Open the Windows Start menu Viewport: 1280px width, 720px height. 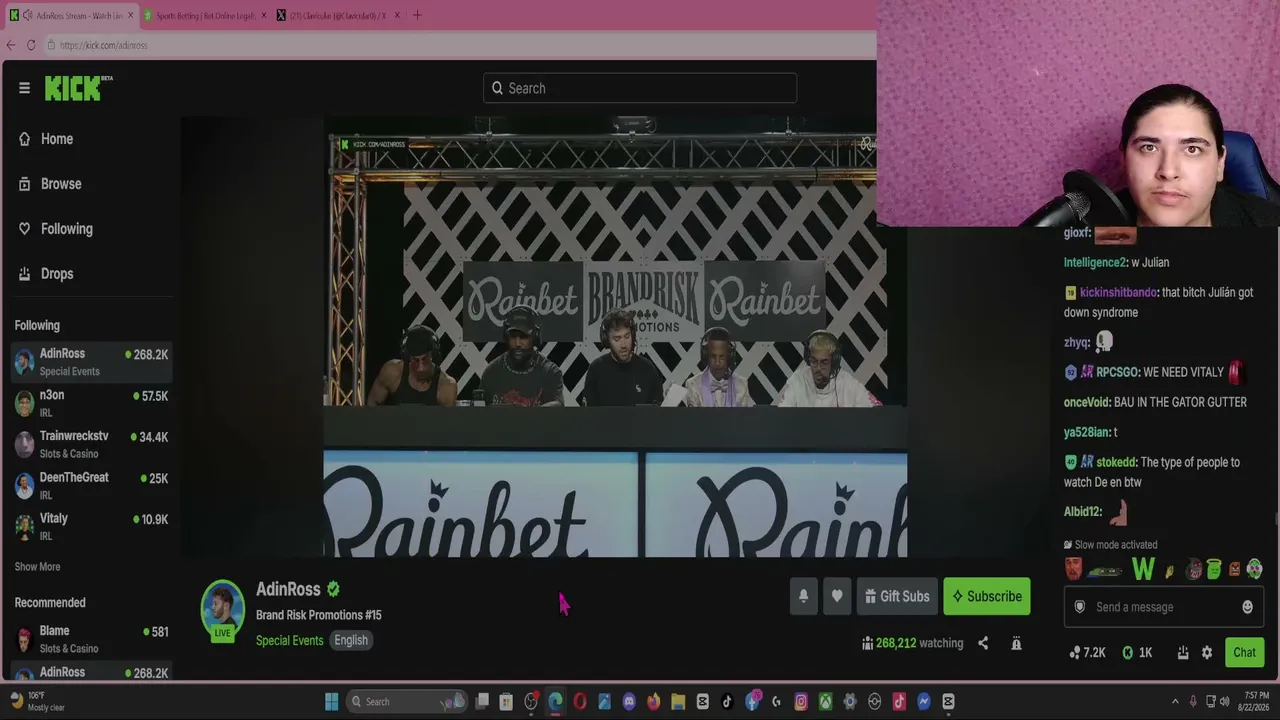click(x=331, y=701)
